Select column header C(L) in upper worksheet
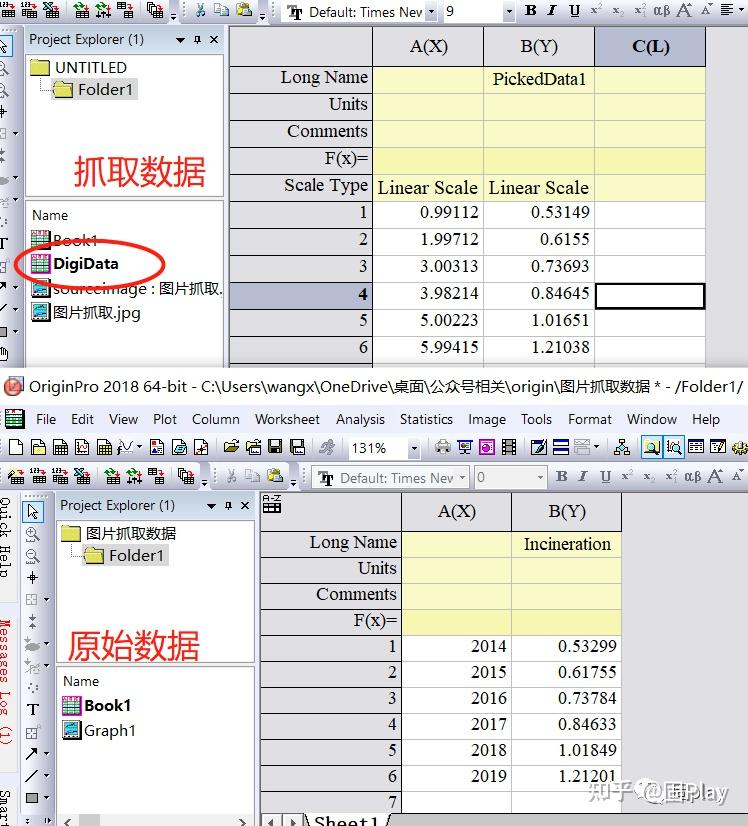 [x=650, y=46]
